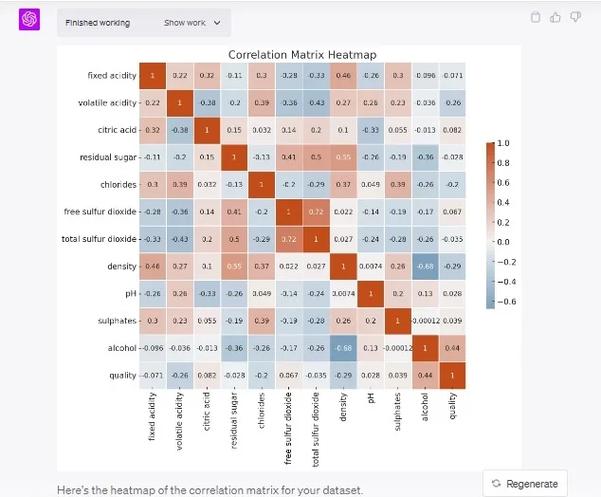The width and height of the screenshot is (601, 497).
Task: Click the free sulfur dioxide row label
Action: click(x=100, y=212)
